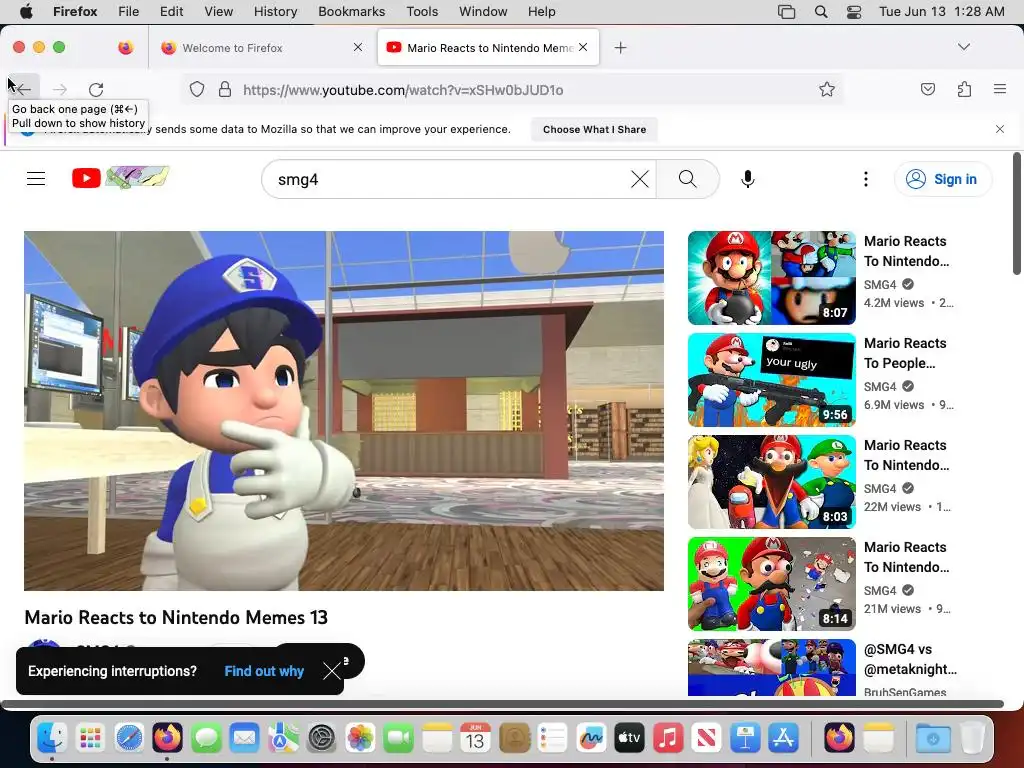This screenshot has width=1024, height=768.
Task: Open the App Store dock icon
Action: pos(783,738)
